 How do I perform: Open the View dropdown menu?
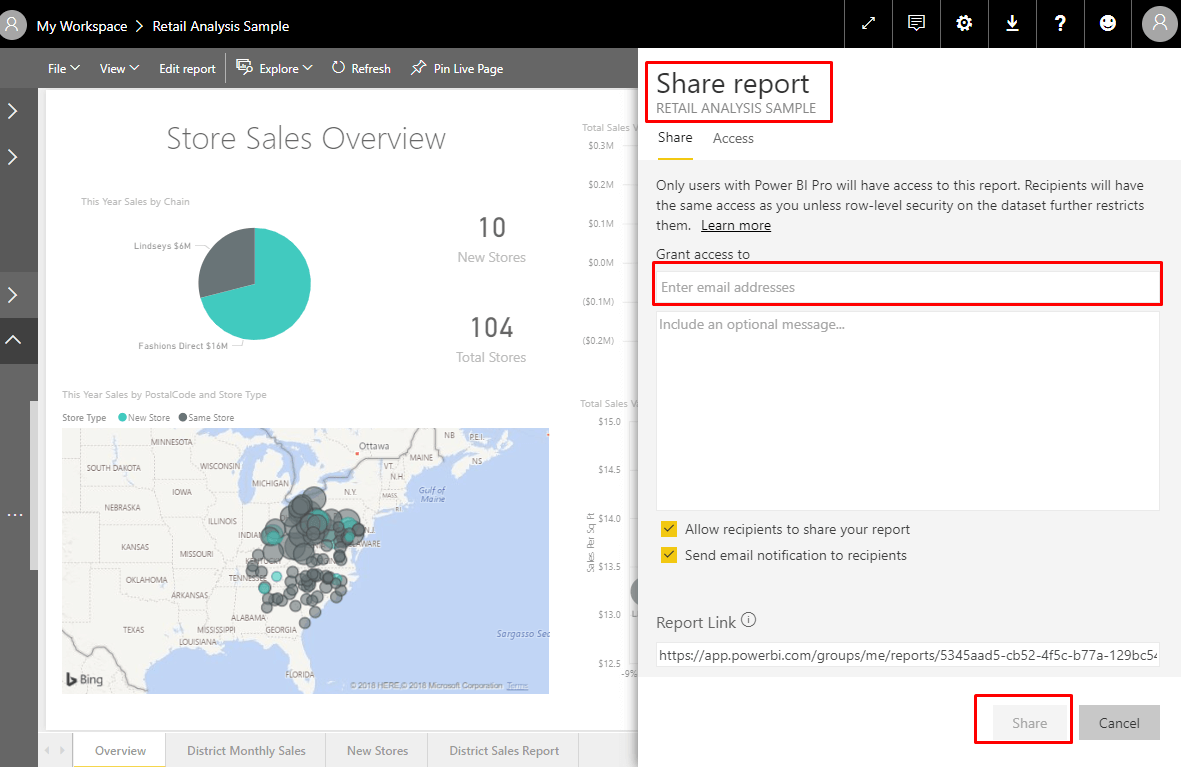click(119, 69)
